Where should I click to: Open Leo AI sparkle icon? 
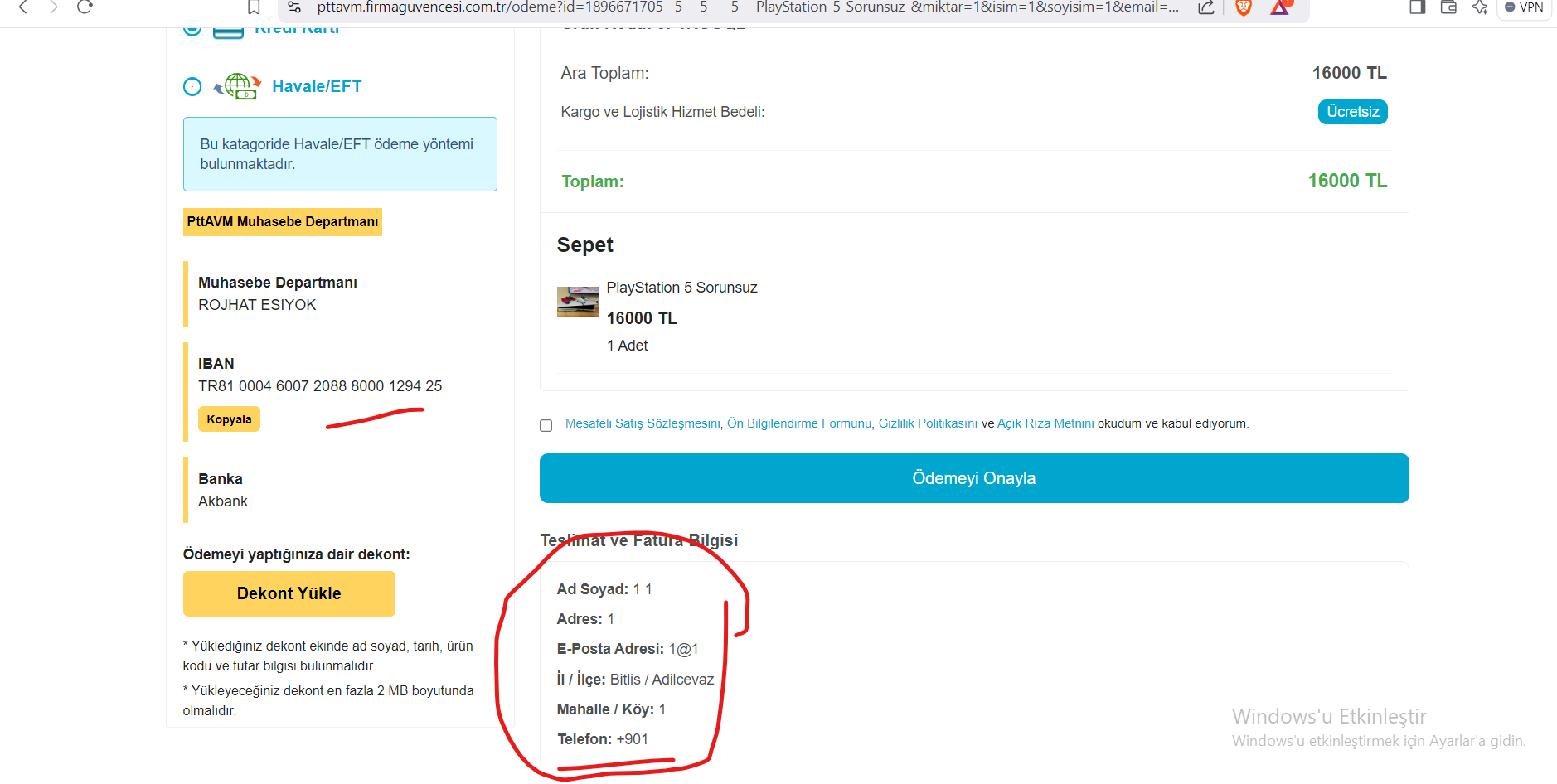point(1480,7)
